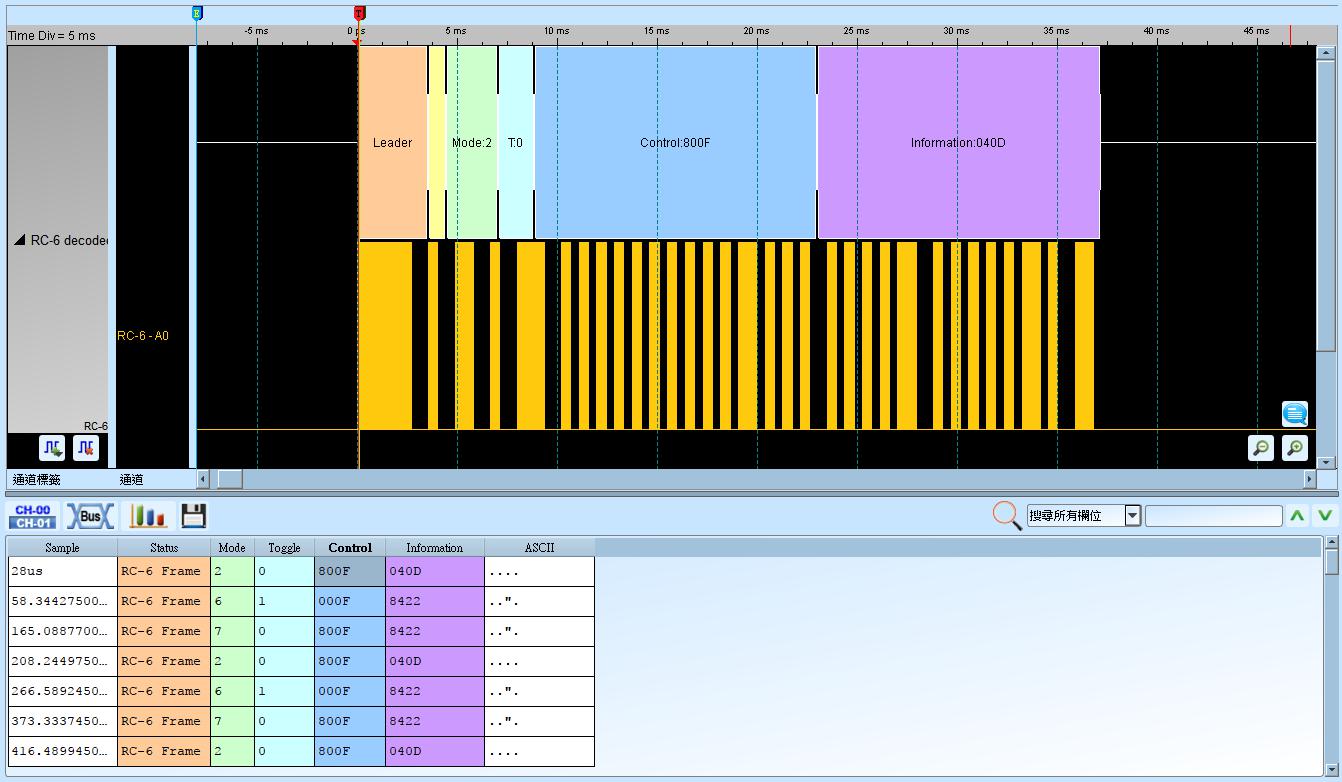The width and height of the screenshot is (1342, 782).
Task: Sort by Control column header
Action: coord(350,547)
